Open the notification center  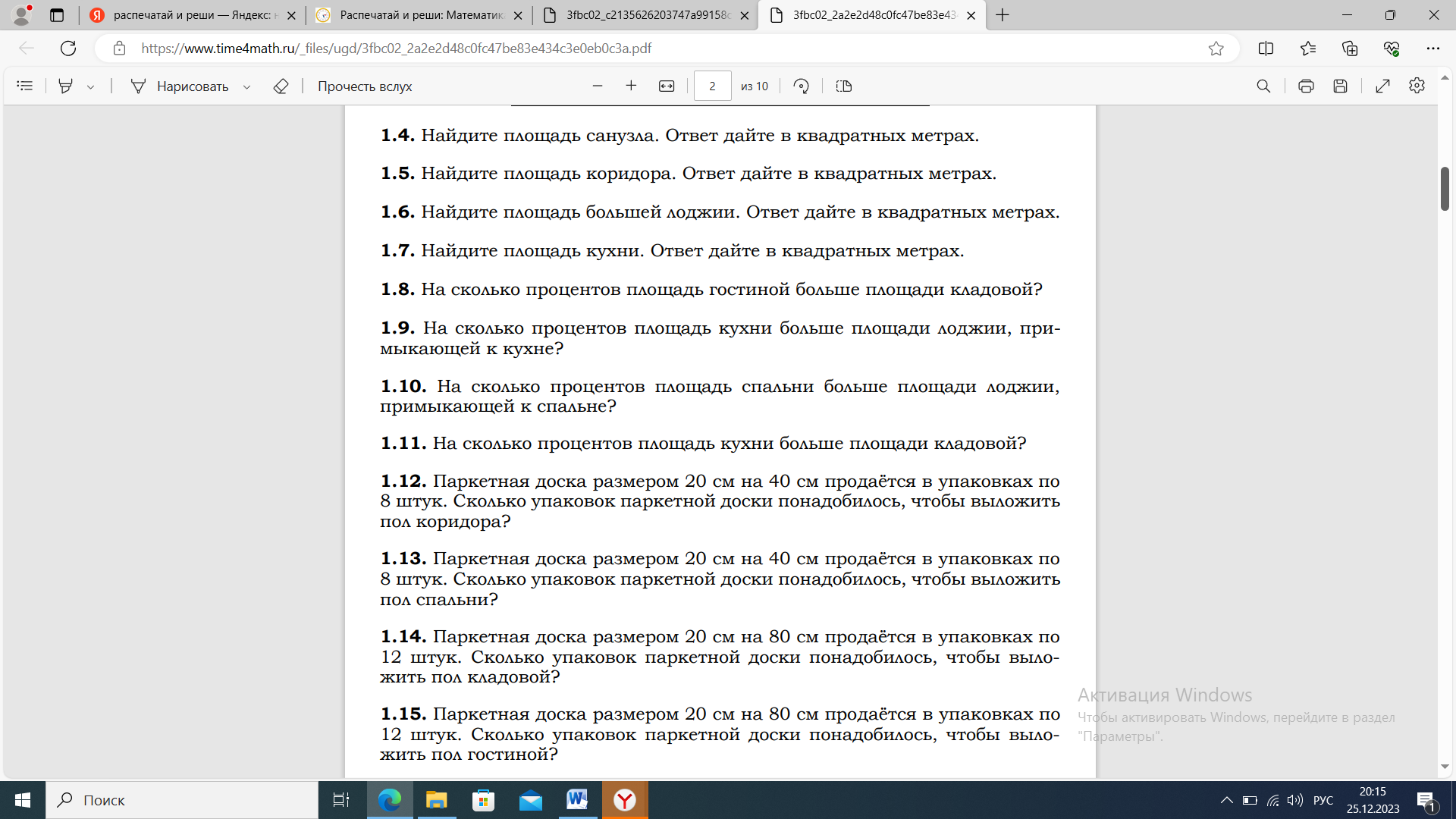pyautogui.click(x=1426, y=800)
